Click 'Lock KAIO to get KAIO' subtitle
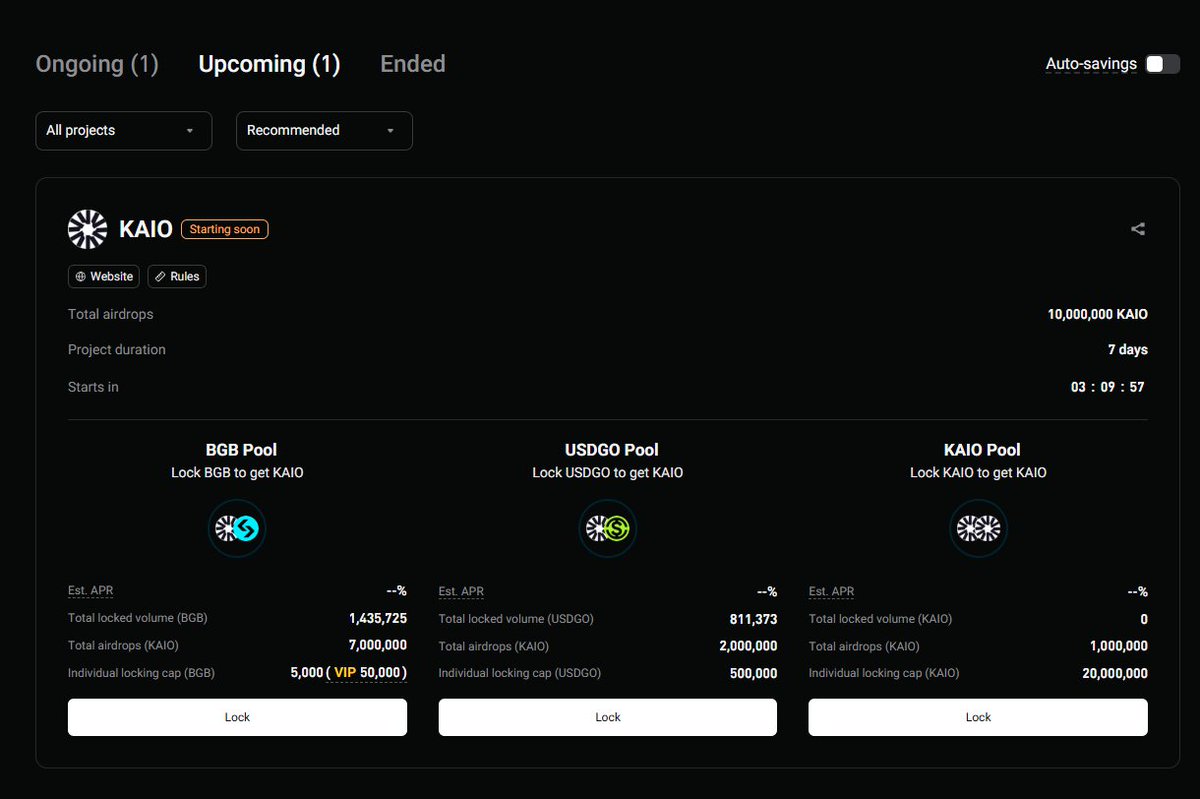Screen dimensions: 1200x799 click(978, 472)
